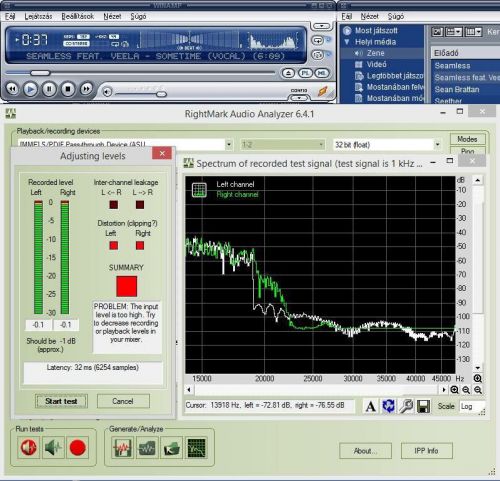Click L->R leakage indicator
The width and height of the screenshot is (500, 481).
tap(140, 205)
